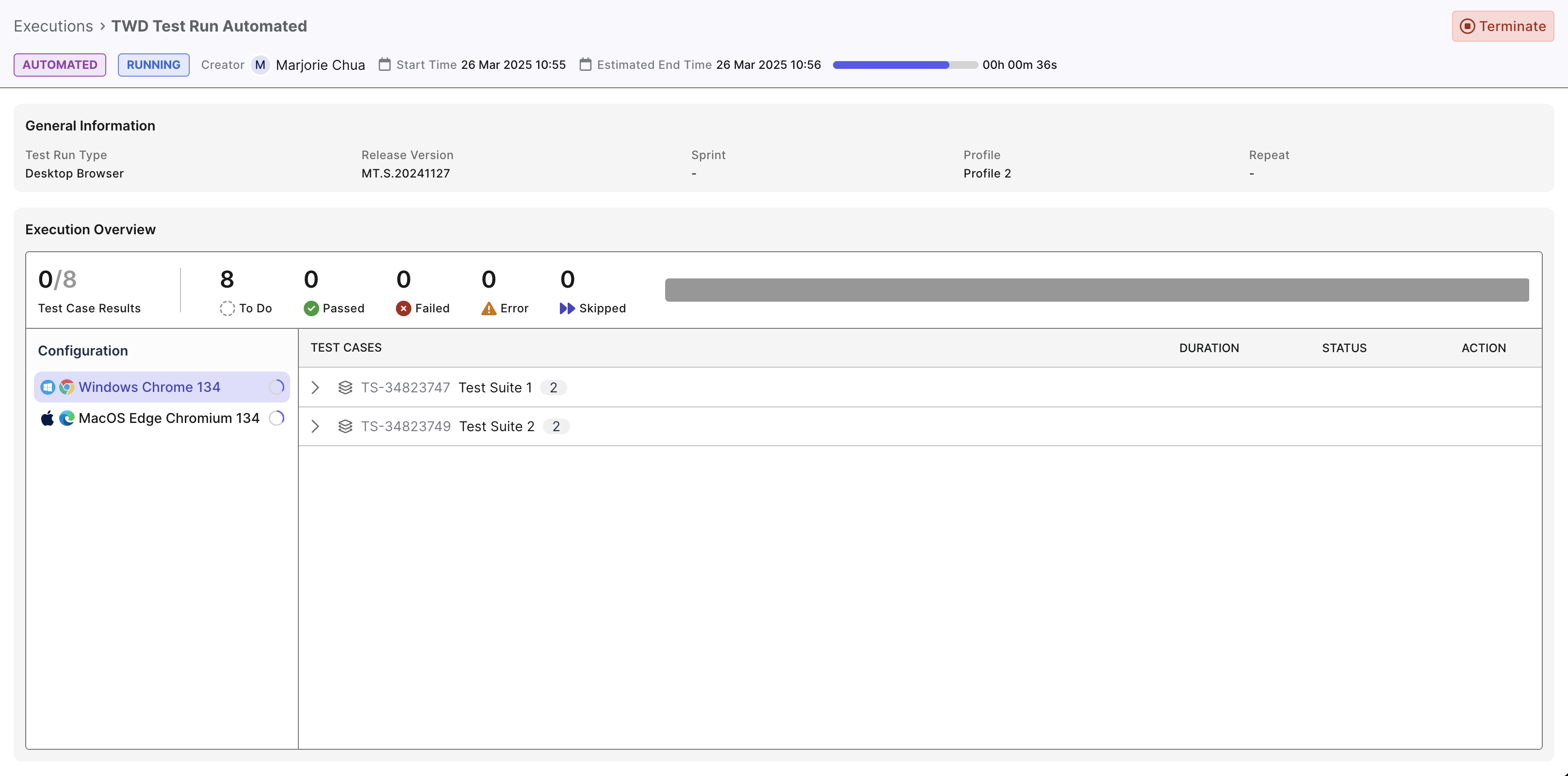
Task: Click the Skipped double-arrow icon
Action: (567, 308)
